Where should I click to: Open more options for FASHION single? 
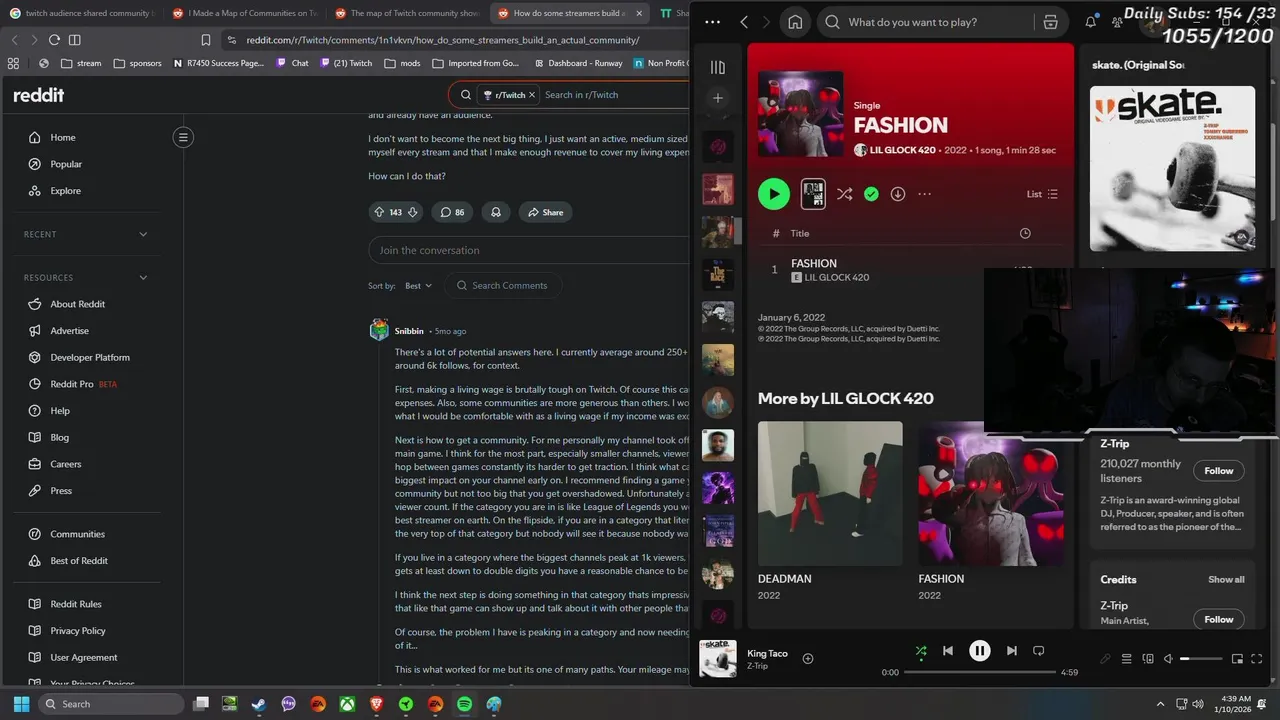924,194
